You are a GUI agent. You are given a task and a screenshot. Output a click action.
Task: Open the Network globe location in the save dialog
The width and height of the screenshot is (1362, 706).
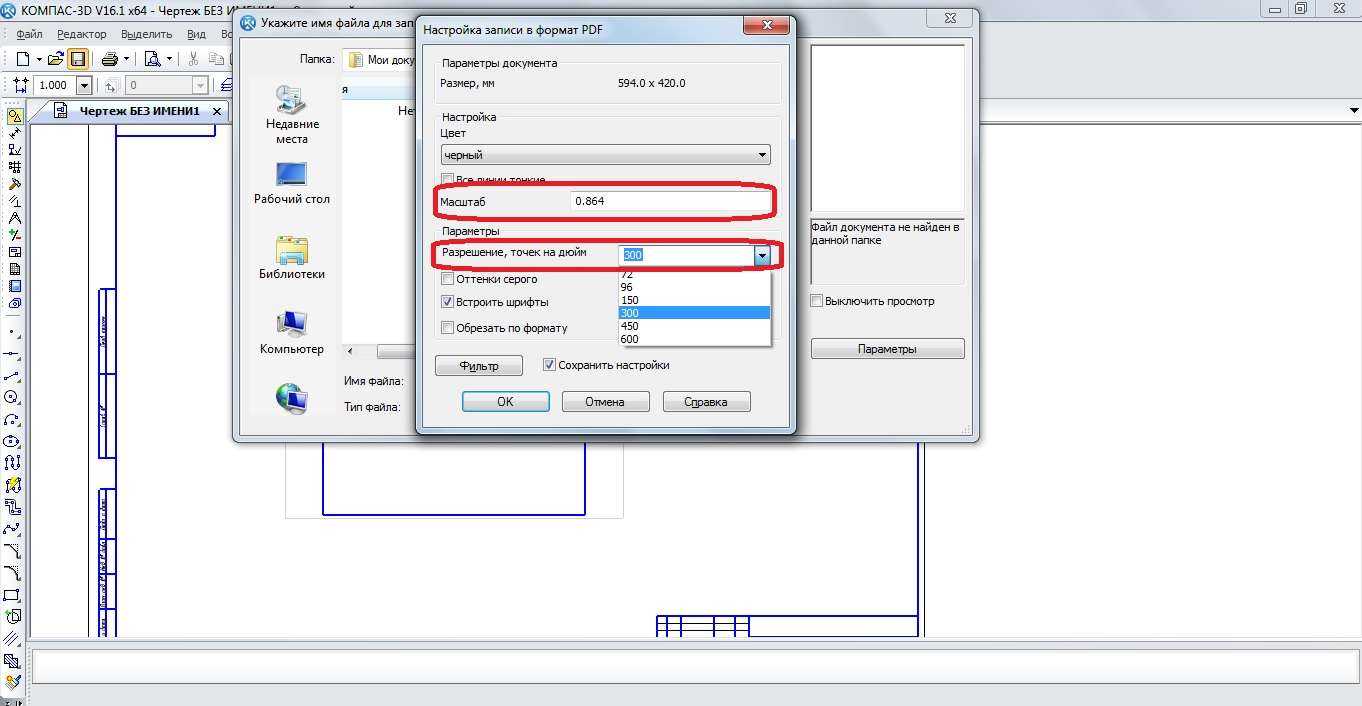click(x=292, y=398)
